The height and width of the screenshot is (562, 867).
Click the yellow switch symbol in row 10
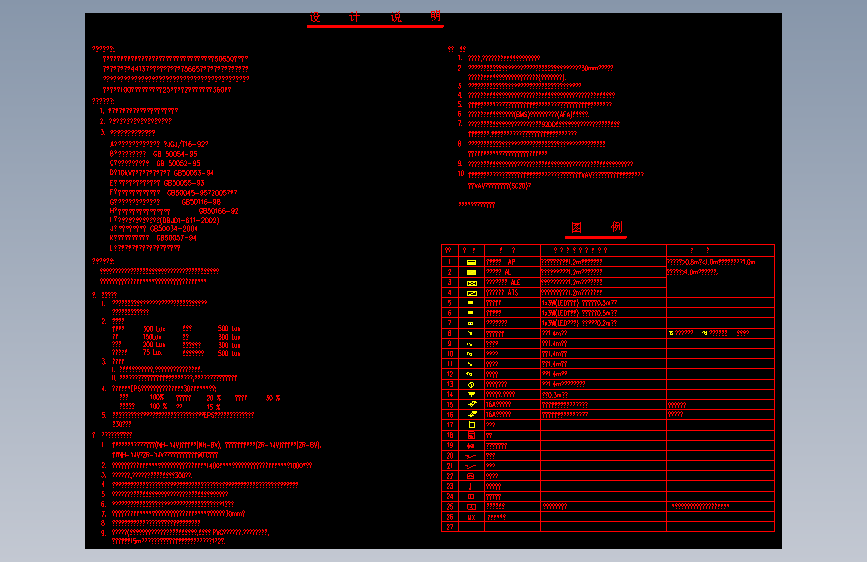[x=470, y=353]
